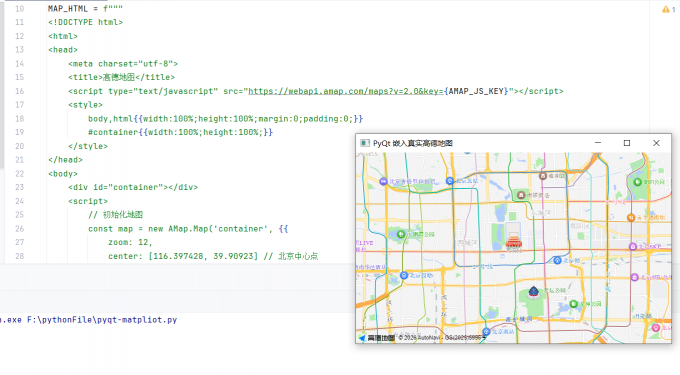Click the warning indicator icon in the editor corner

click(x=666, y=9)
